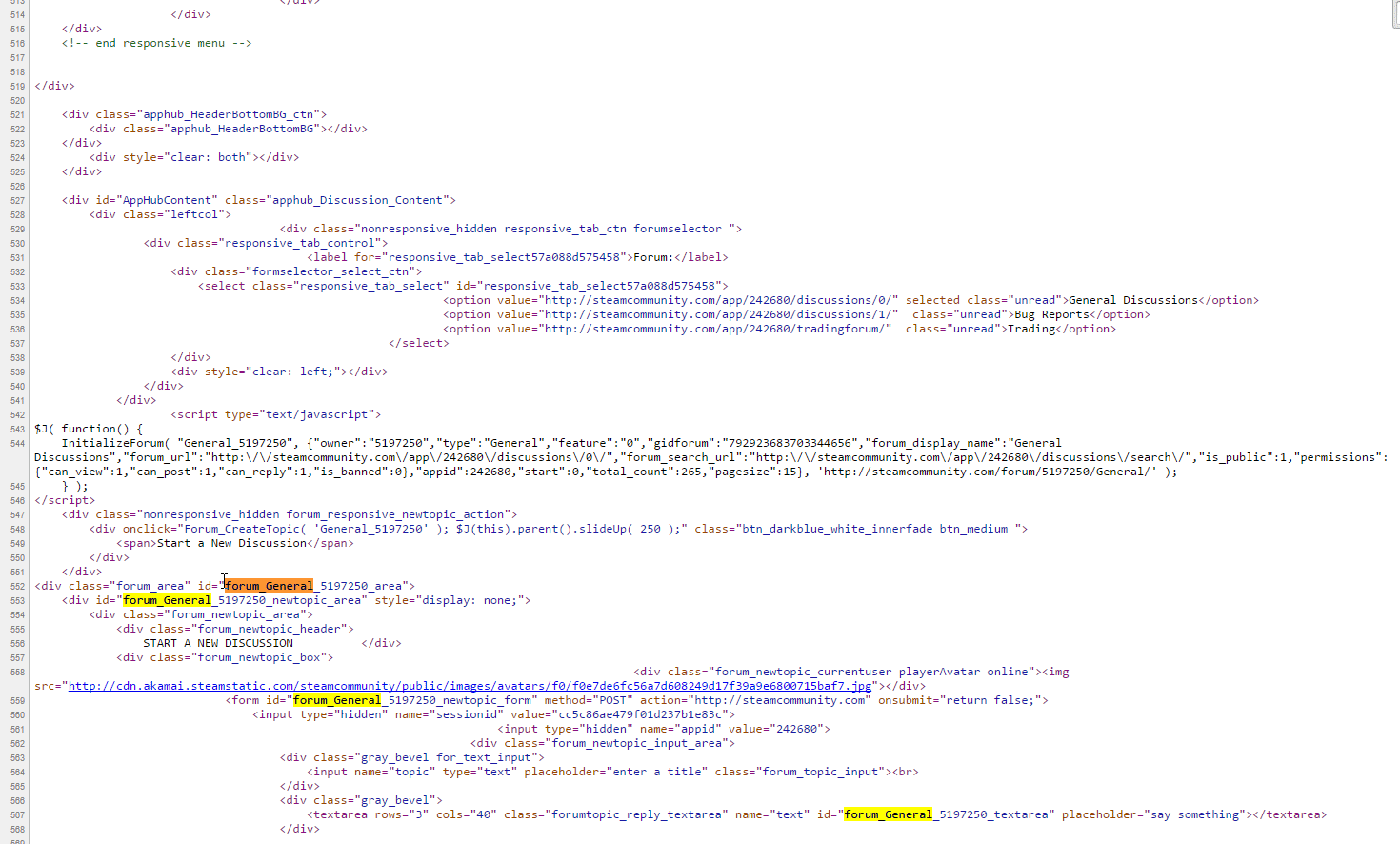The image size is (1400, 844).
Task: Click the highlighted "forum_General" in the textarea id, line 567
Action: (x=889, y=814)
